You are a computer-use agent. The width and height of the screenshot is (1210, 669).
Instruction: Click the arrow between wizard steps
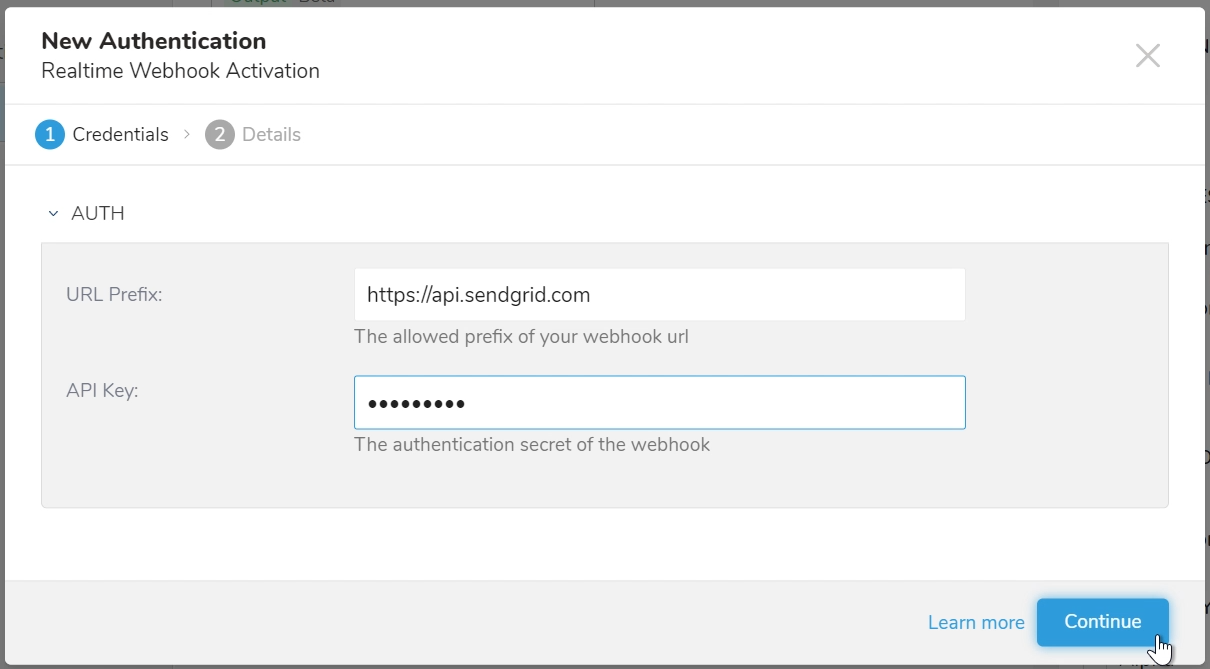[x=187, y=134]
